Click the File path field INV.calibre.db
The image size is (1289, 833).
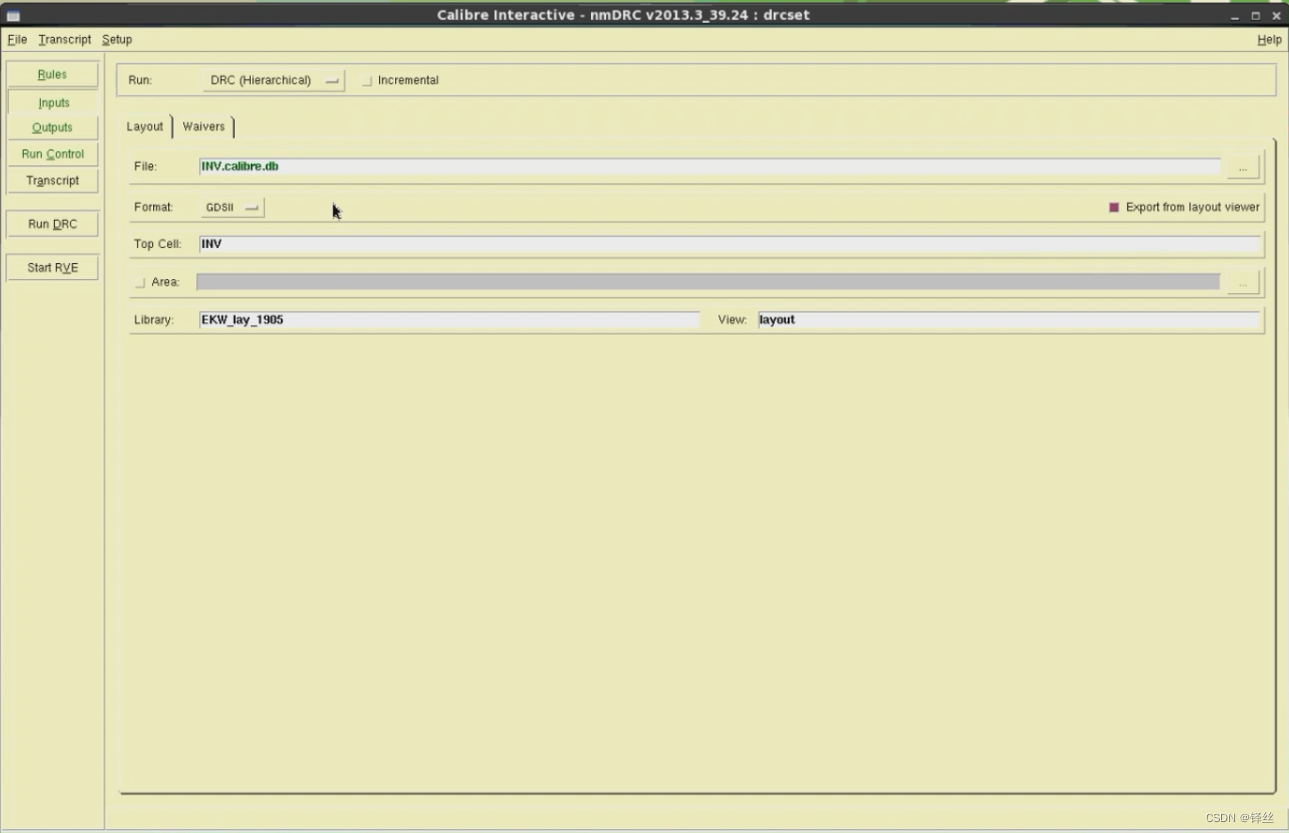click(x=709, y=167)
